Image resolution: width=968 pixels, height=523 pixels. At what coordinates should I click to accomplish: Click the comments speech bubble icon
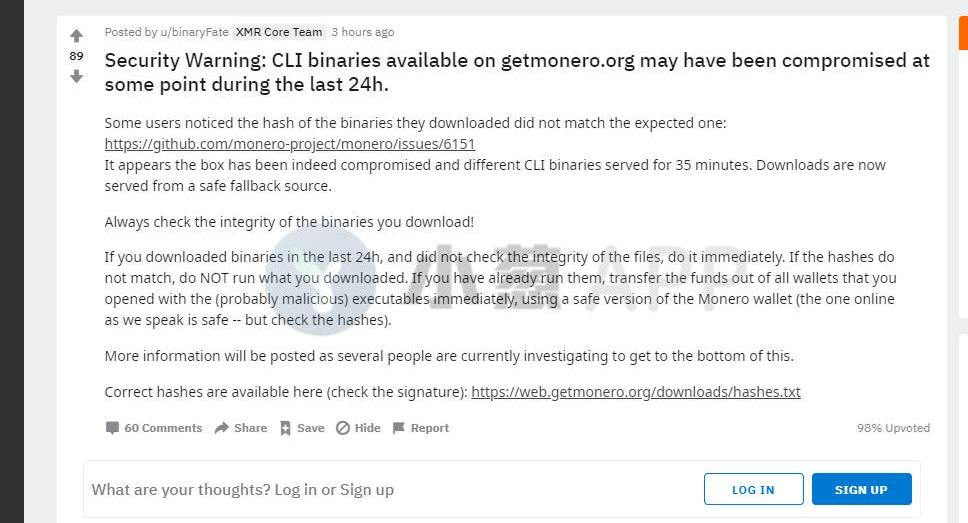click(x=112, y=428)
